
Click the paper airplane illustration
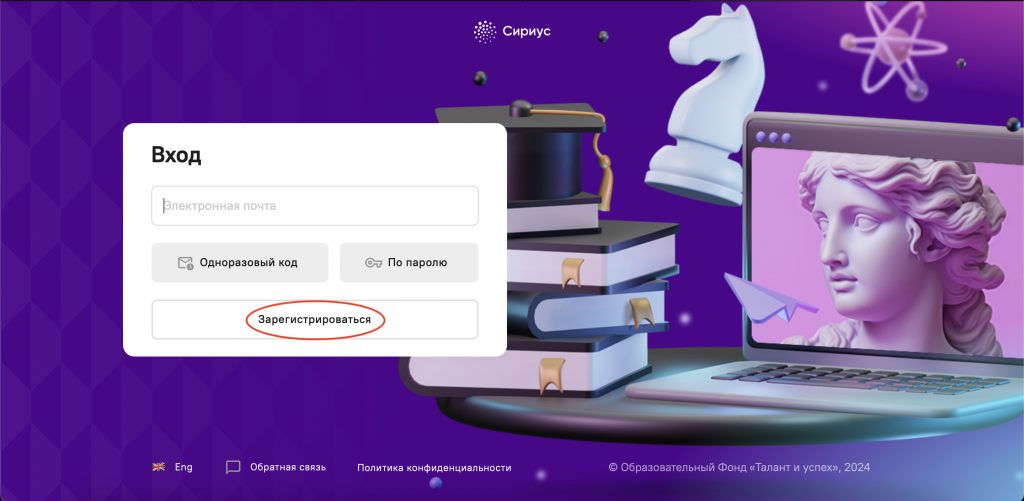coord(767,297)
